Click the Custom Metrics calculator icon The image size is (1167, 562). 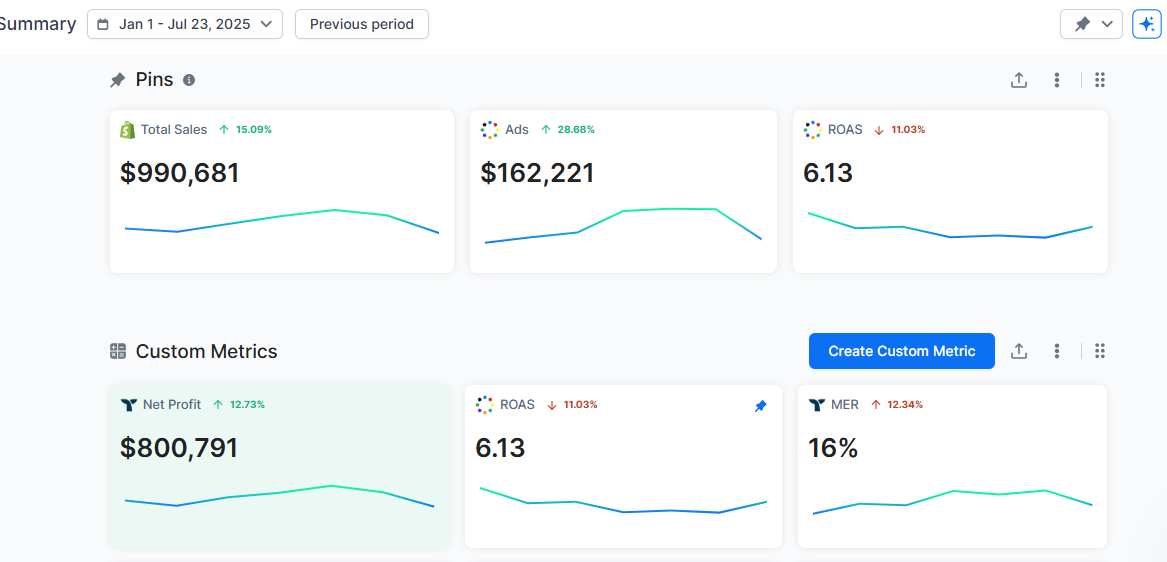pos(118,351)
